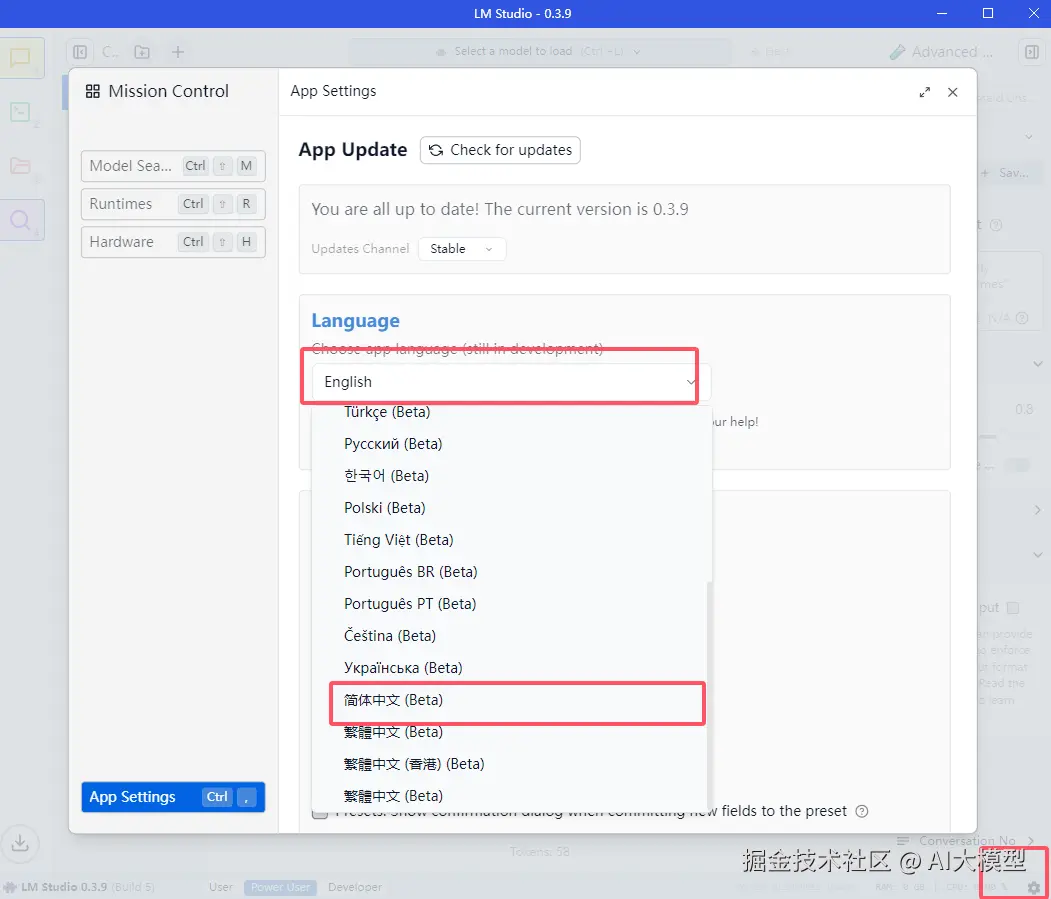The width and height of the screenshot is (1051, 899).
Task: Open the Updates Channel Stable dropdown
Action: (x=462, y=249)
